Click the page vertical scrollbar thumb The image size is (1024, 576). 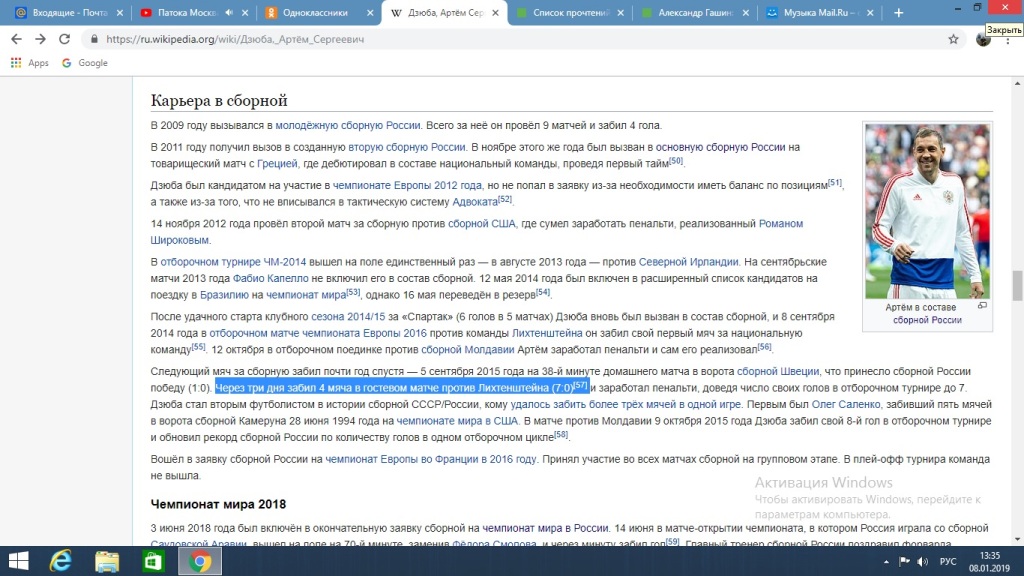[x=1017, y=285]
